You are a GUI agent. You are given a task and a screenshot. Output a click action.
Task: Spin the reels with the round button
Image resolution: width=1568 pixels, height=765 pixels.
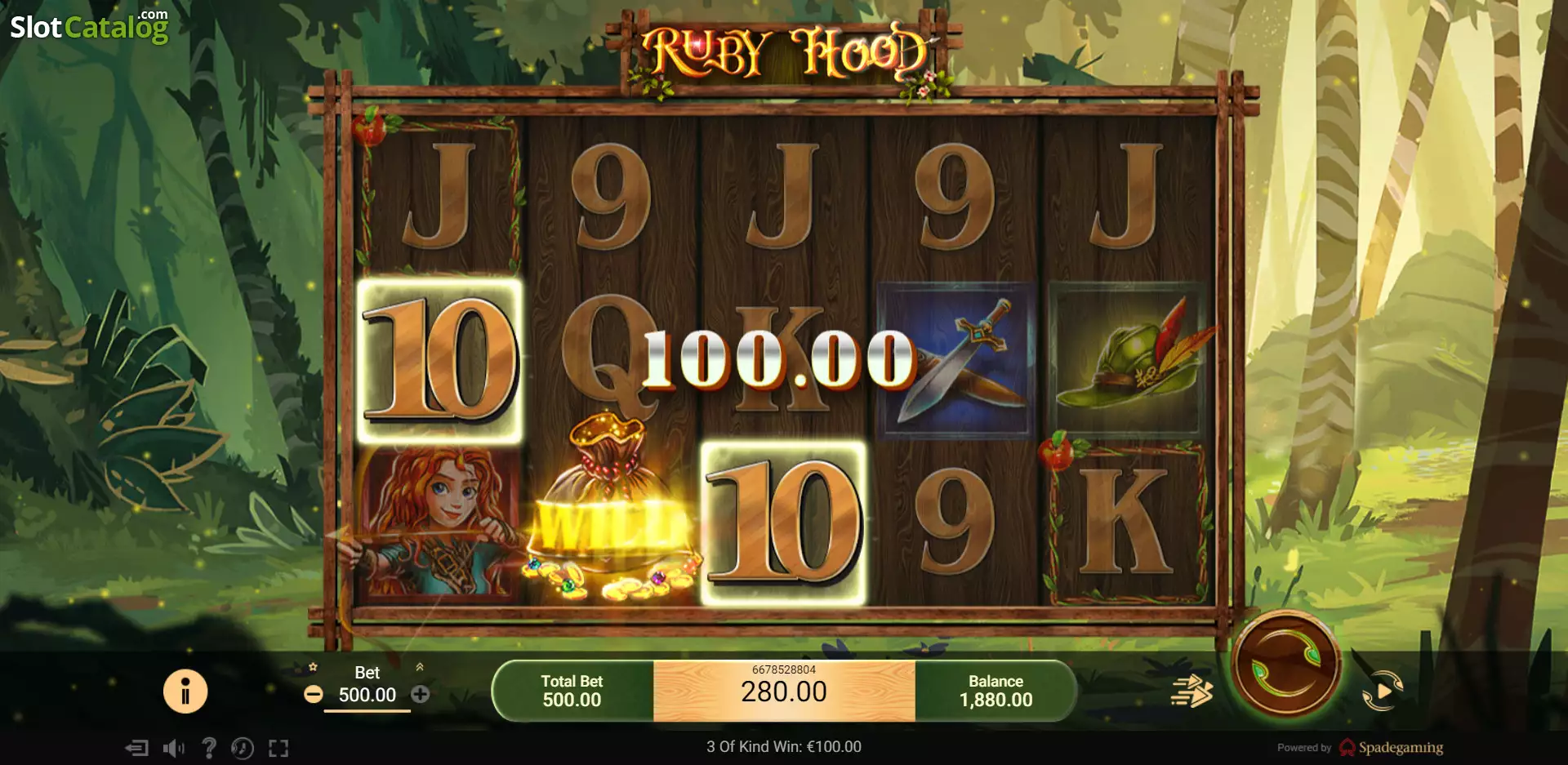(1285, 665)
